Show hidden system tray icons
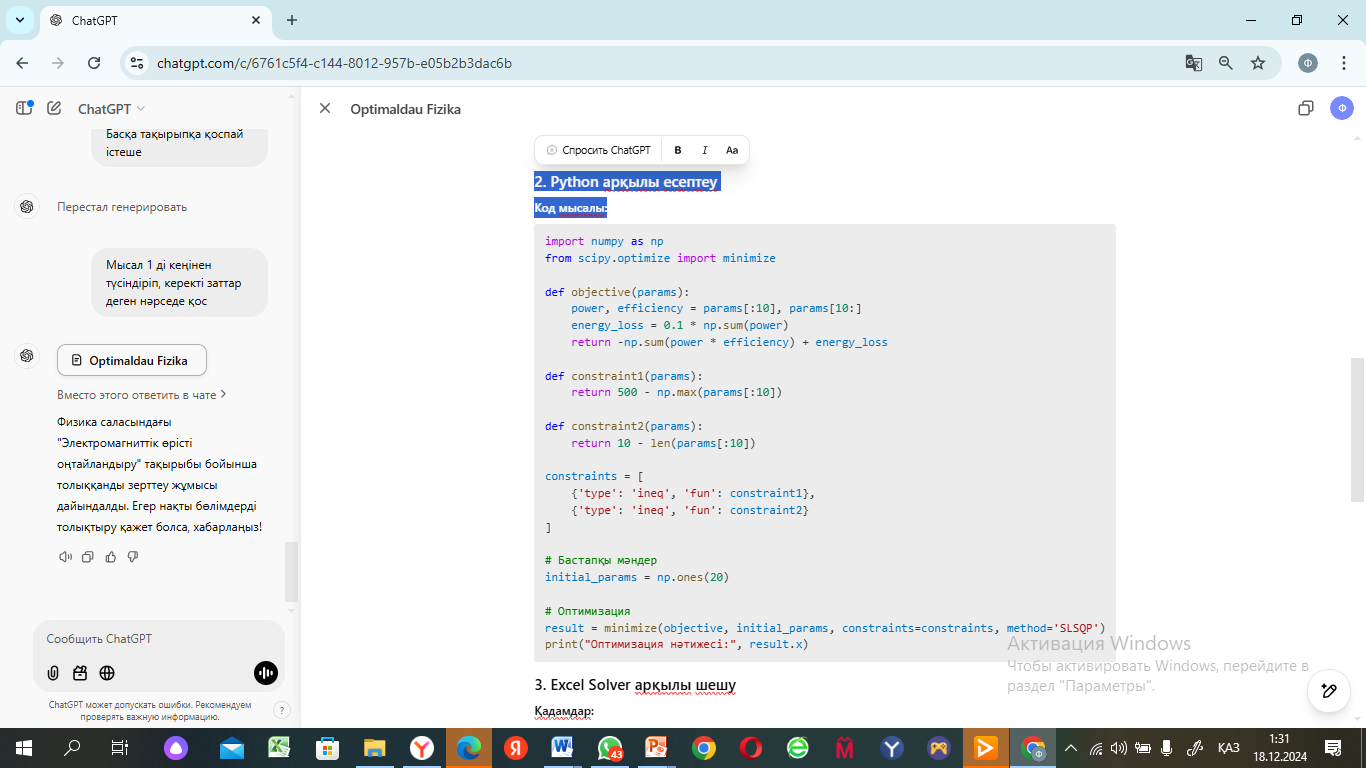 click(x=1071, y=748)
